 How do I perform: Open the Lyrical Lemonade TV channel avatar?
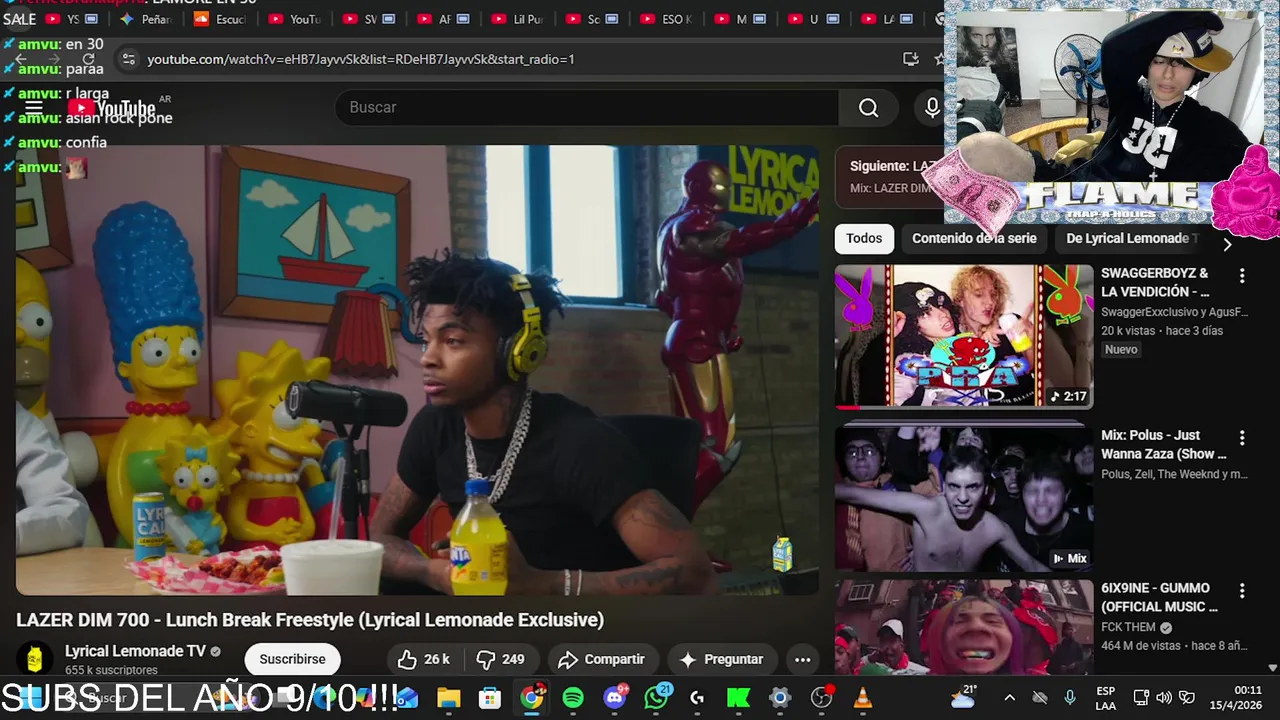pyautogui.click(x=34, y=659)
